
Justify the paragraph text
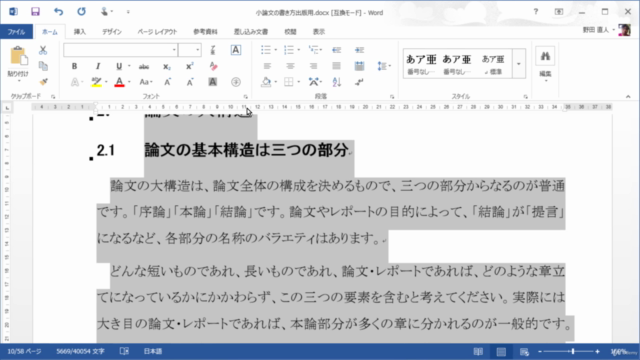coord(336,66)
